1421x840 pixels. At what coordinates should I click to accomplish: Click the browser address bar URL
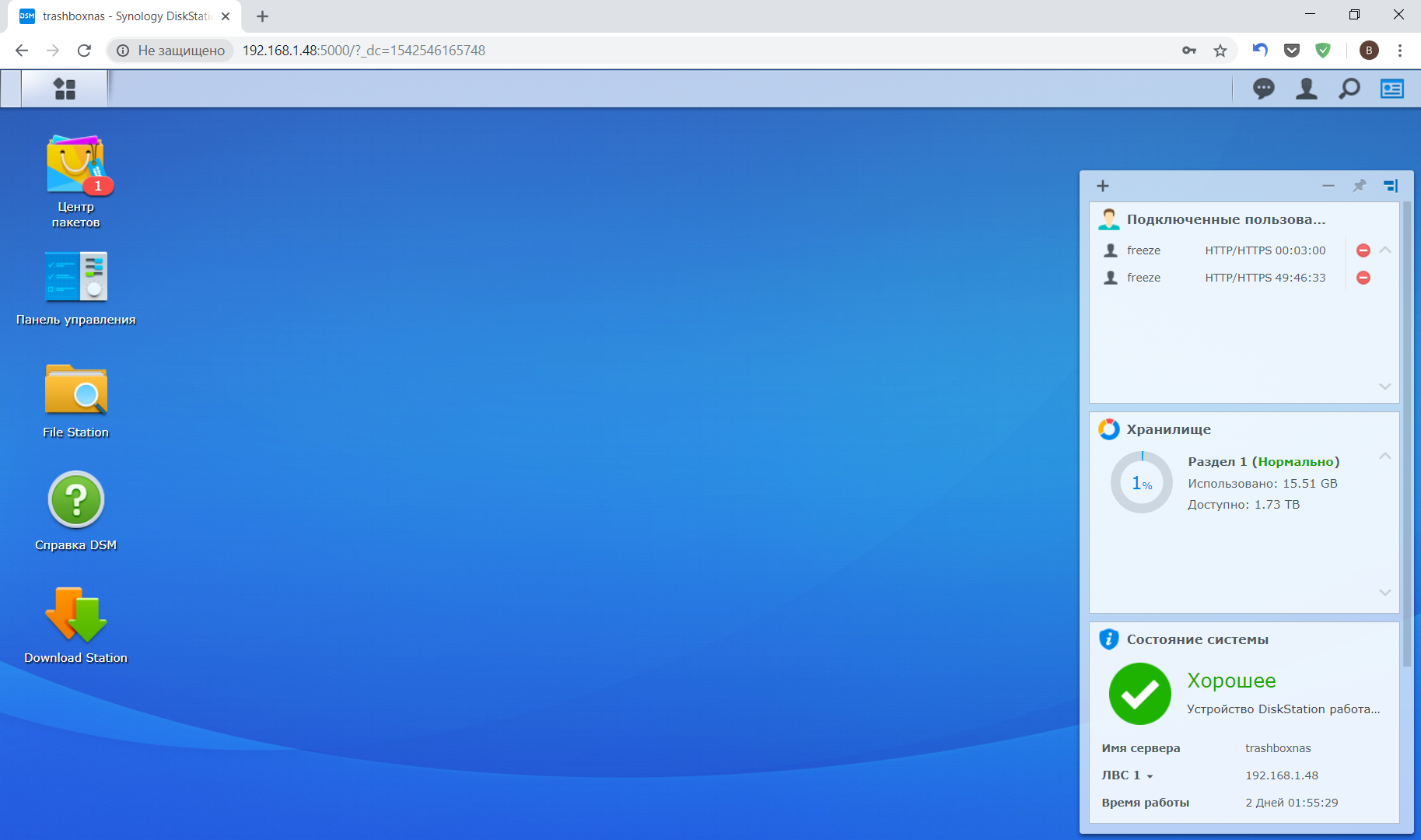[x=364, y=51]
